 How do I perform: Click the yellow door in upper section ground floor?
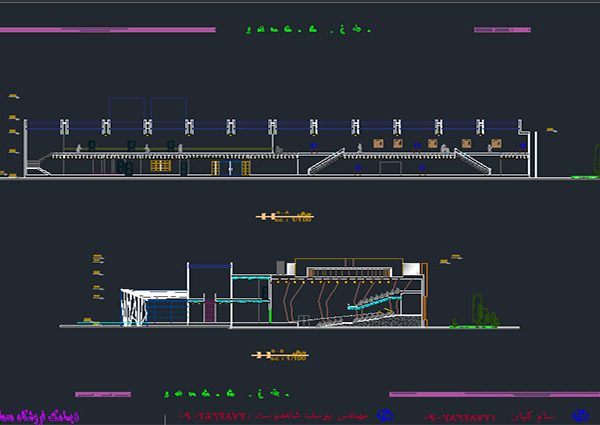point(158,167)
